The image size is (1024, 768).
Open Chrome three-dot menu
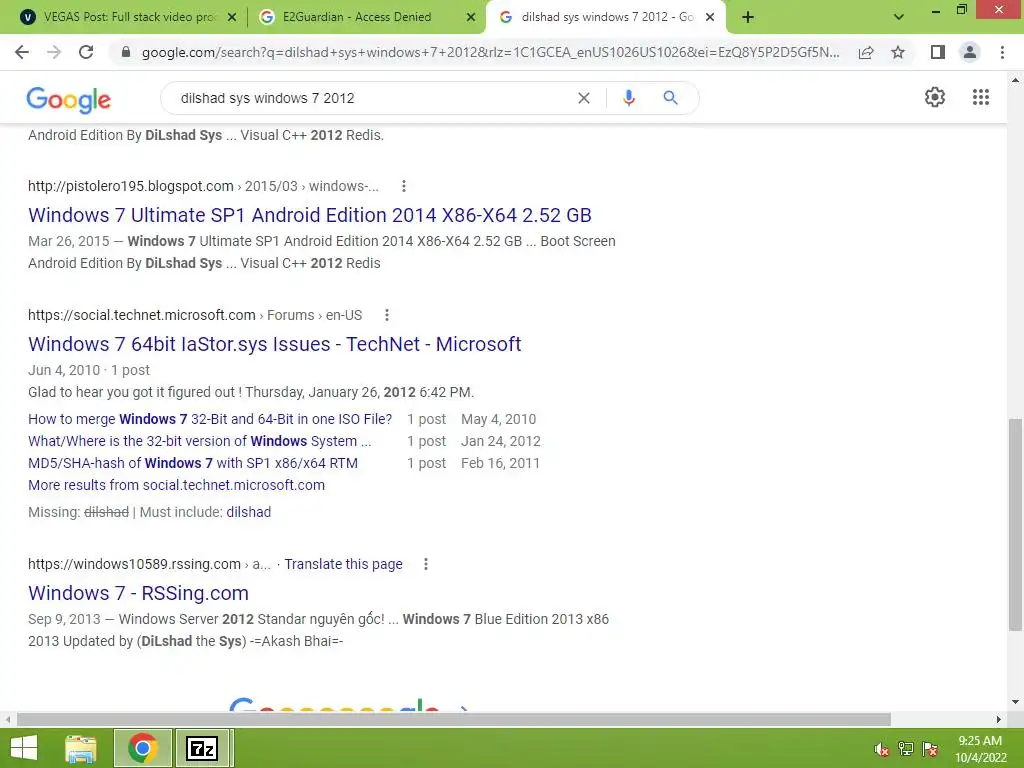1002,52
